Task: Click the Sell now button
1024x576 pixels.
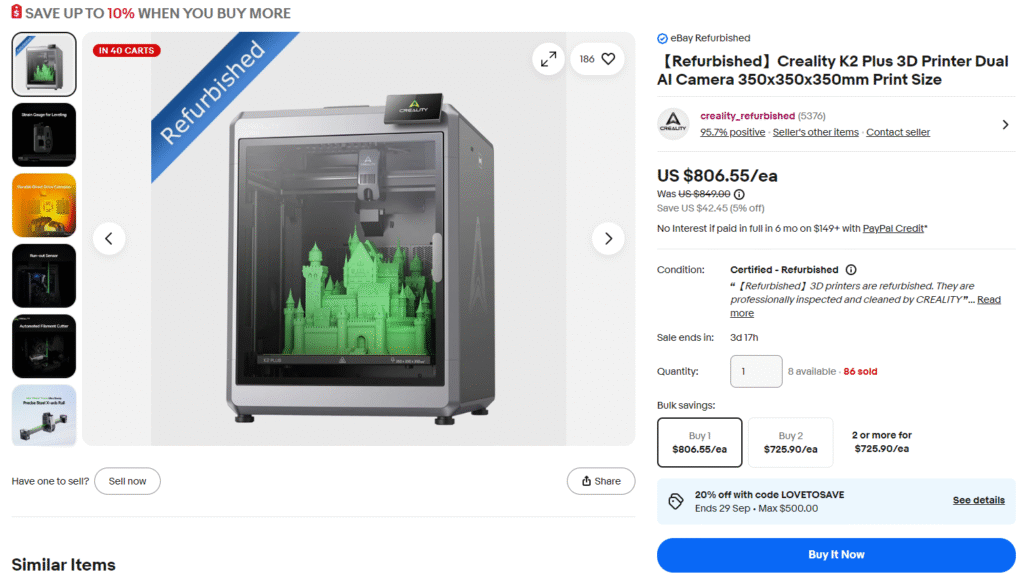Action: [127, 481]
